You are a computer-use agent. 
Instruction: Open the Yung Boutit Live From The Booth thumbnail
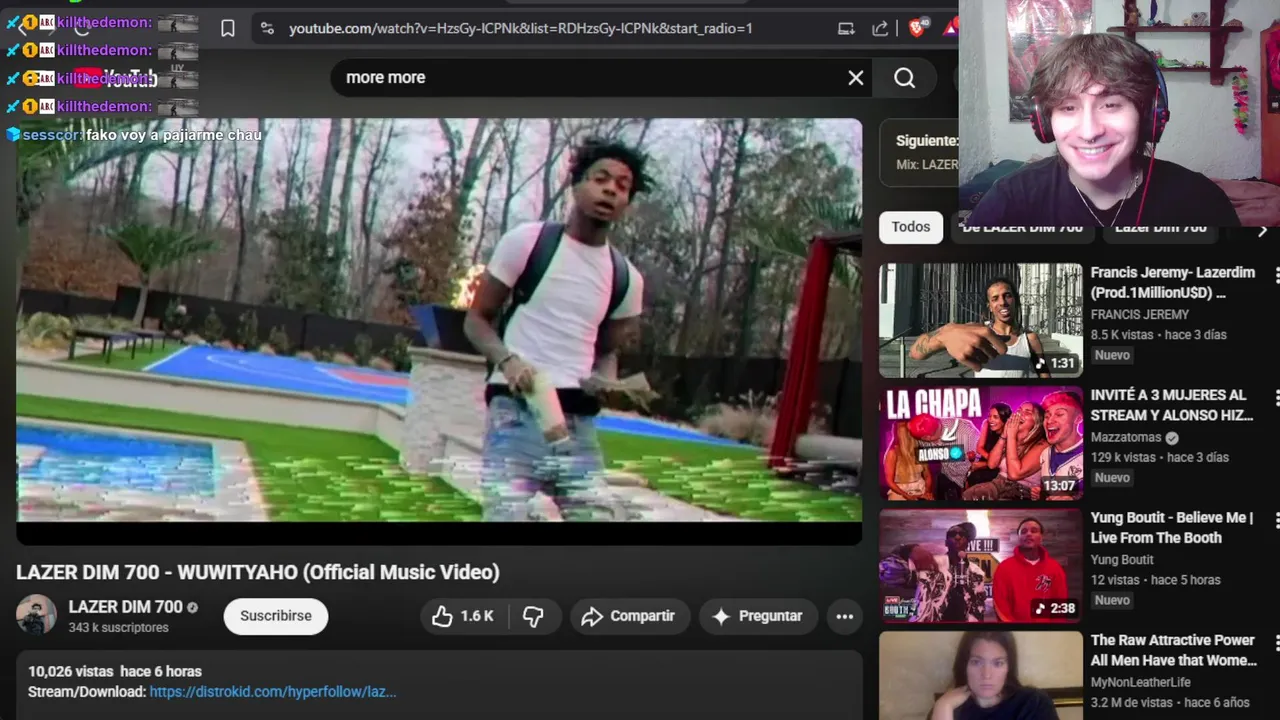(981, 566)
